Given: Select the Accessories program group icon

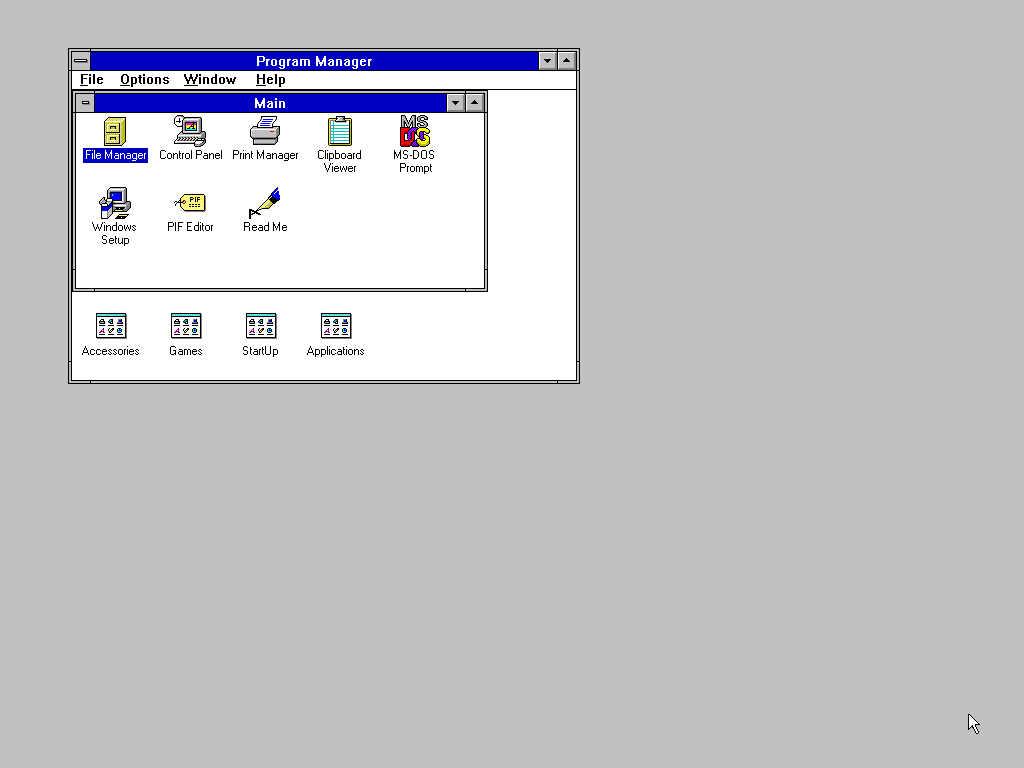Looking at the screenshot, I should [x=111, y=326].
